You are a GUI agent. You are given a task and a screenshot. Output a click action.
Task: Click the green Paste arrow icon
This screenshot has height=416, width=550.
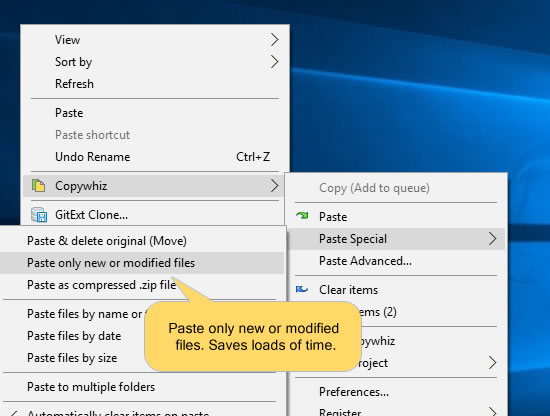(x=302, y=216)
